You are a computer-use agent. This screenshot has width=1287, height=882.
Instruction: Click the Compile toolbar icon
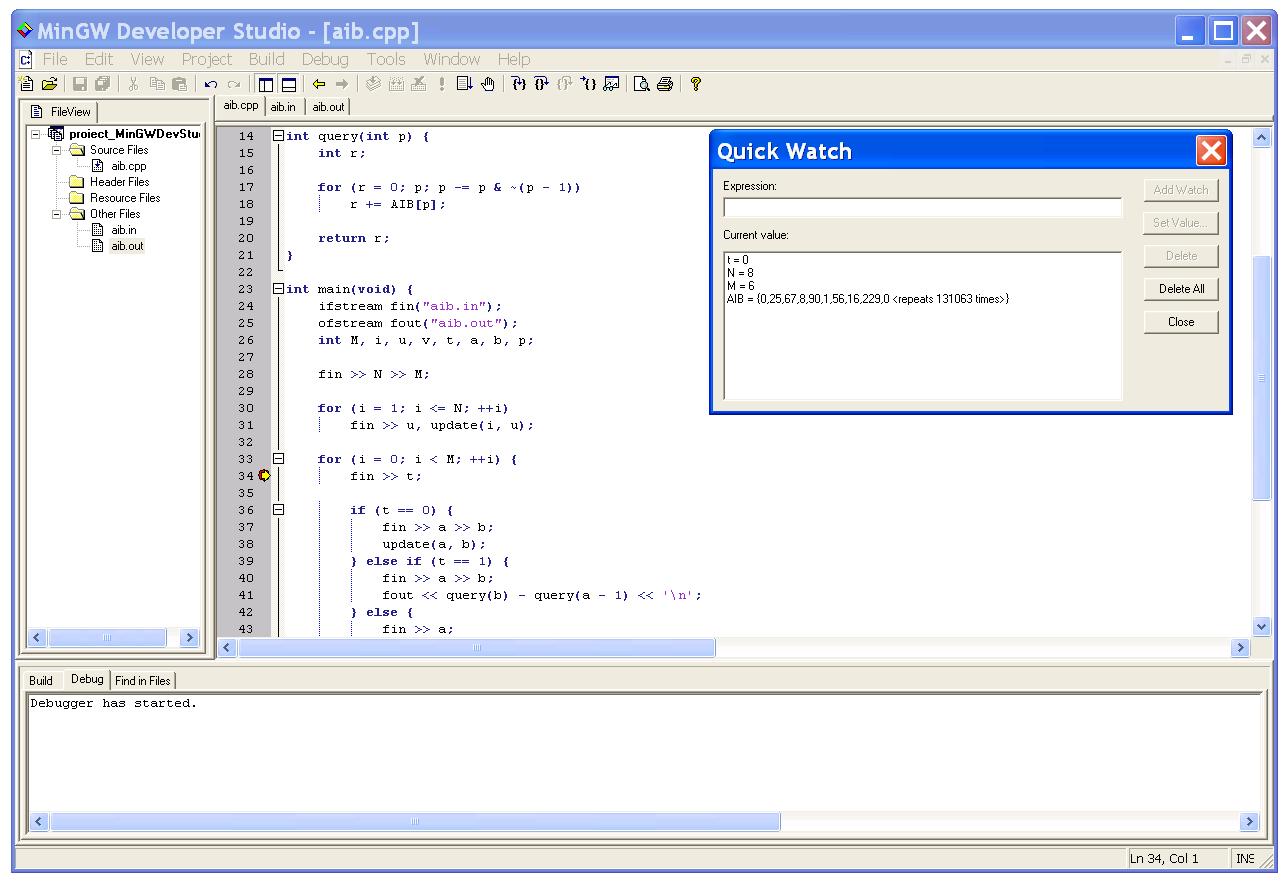click(373, 85)
